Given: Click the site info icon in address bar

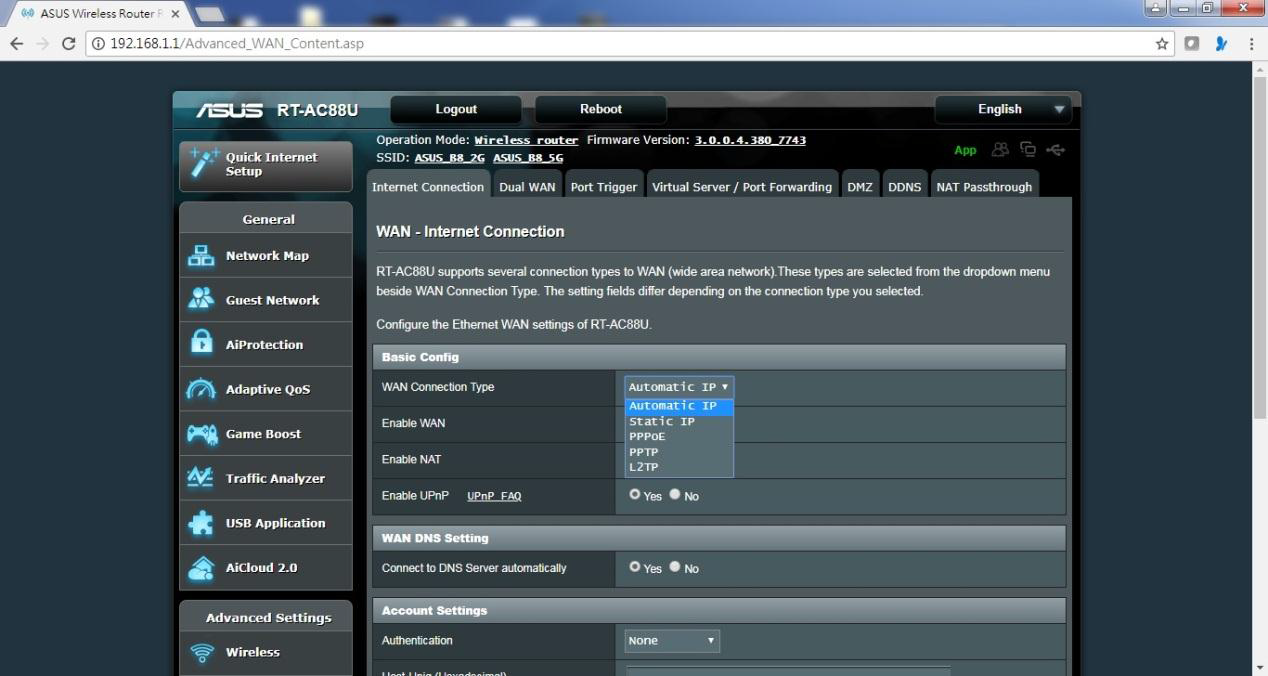Looking at the screenshot, I should click(98, 44).
